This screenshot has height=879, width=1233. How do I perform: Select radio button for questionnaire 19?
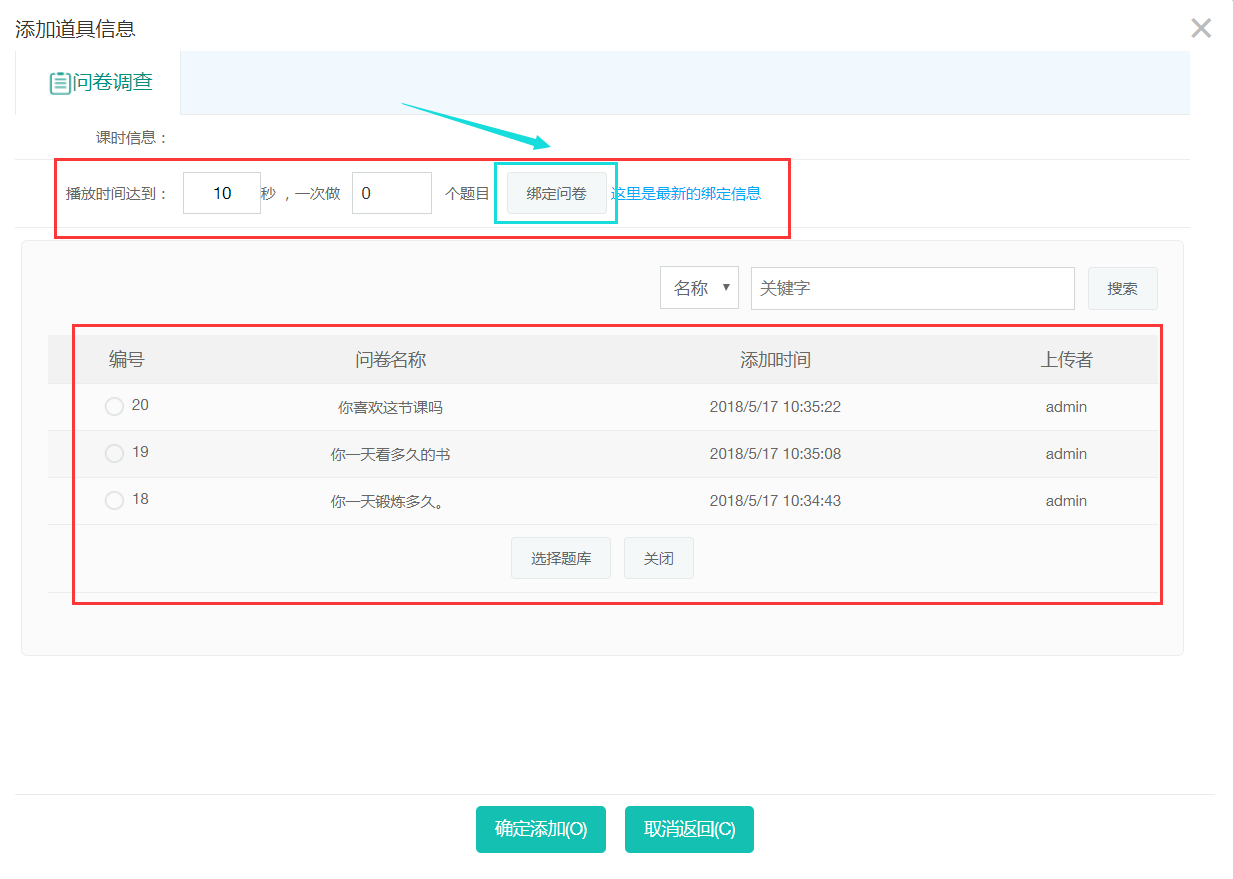click(114, 453)
